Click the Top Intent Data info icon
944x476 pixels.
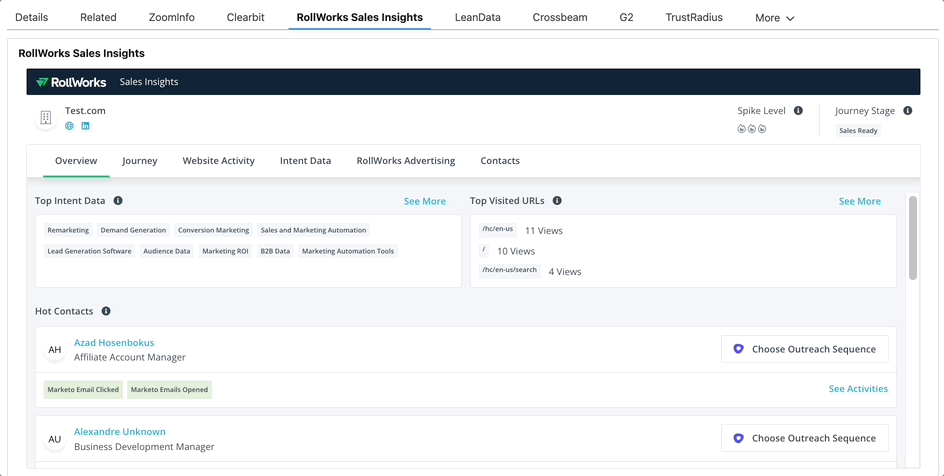point(118,201)
